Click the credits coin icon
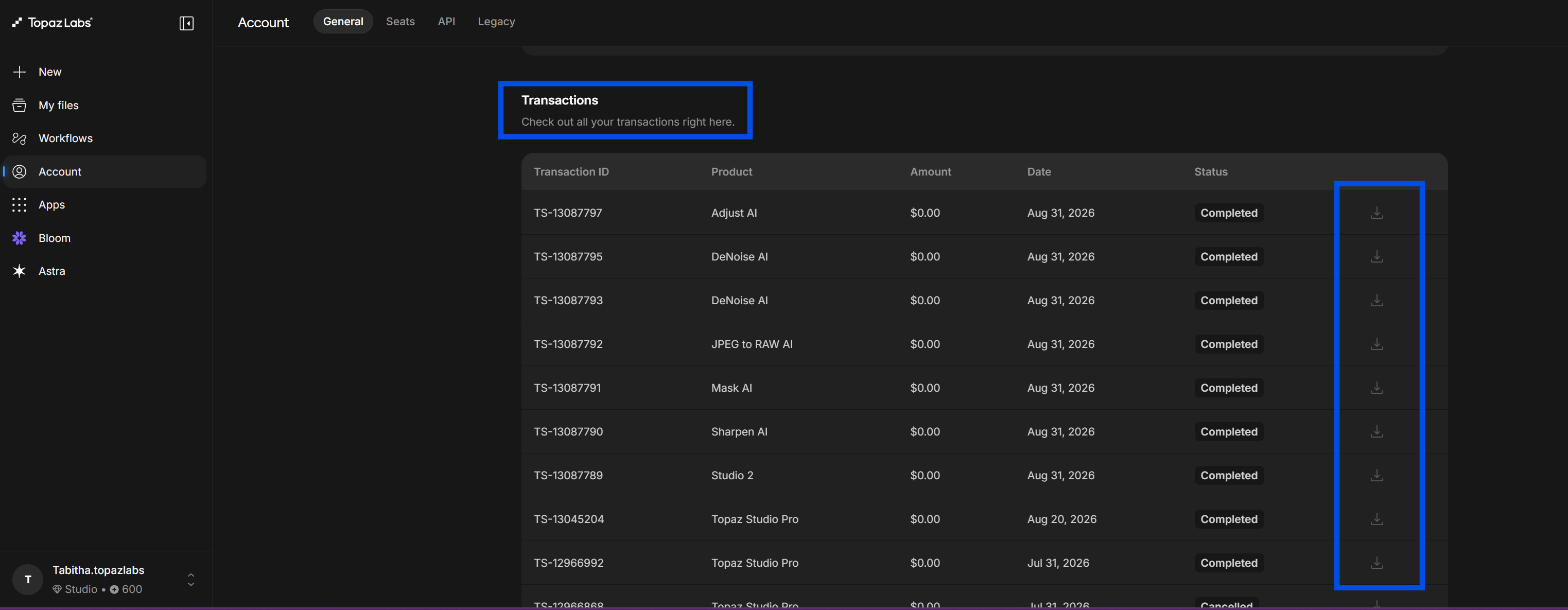1568x610 pixels. pyautogui.click(x=114, y=590)
